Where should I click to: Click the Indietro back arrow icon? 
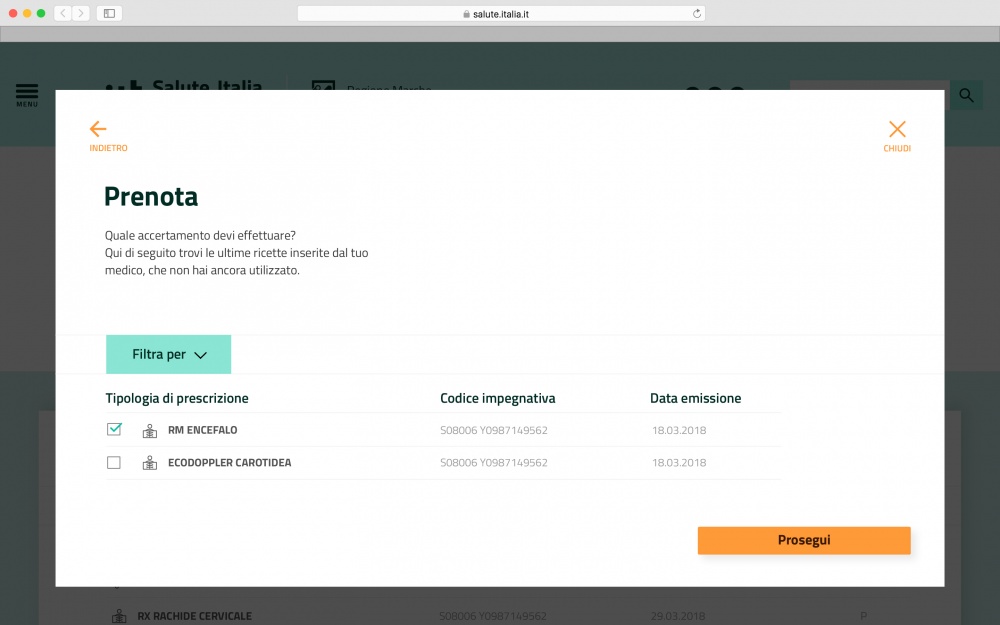(98, 129)
